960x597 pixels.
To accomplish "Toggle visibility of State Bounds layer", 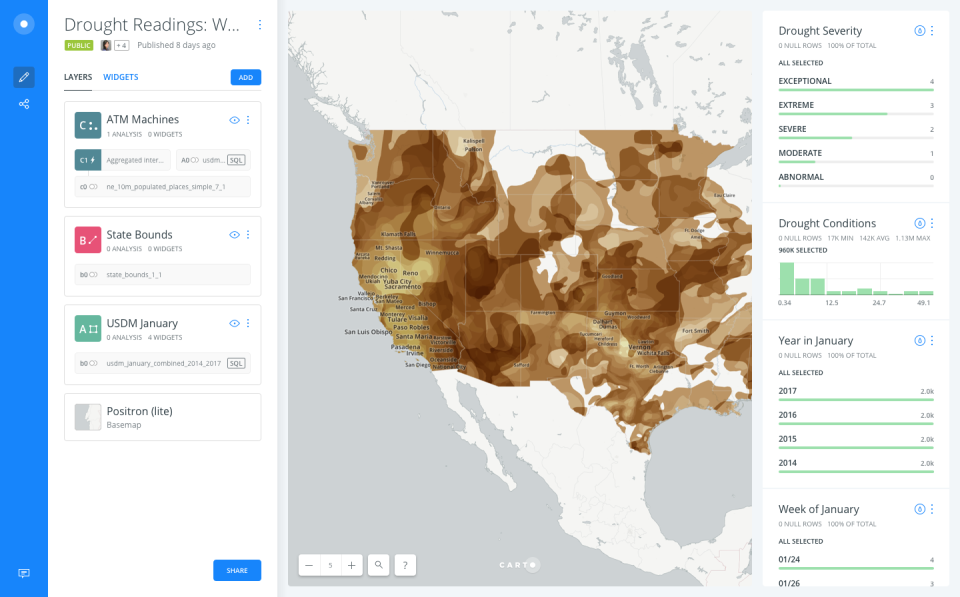I will [x=234, y=235].
